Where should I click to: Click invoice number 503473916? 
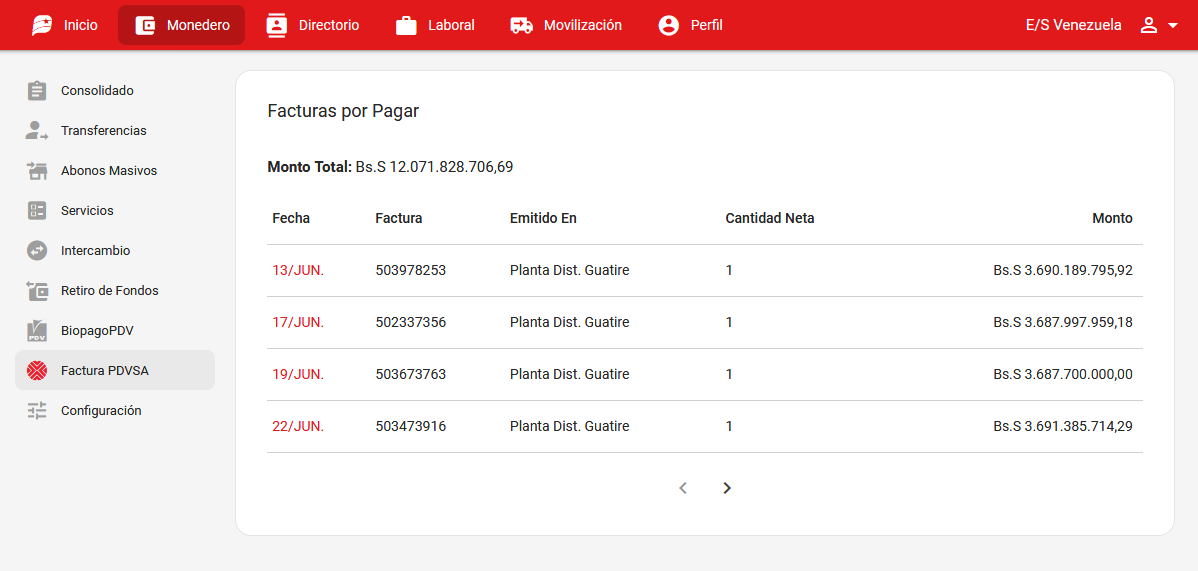tap(411, 427)
